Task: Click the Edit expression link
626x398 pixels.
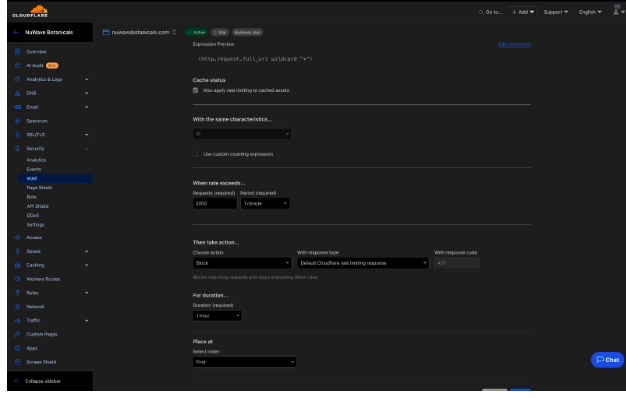Action: point(514,44)
